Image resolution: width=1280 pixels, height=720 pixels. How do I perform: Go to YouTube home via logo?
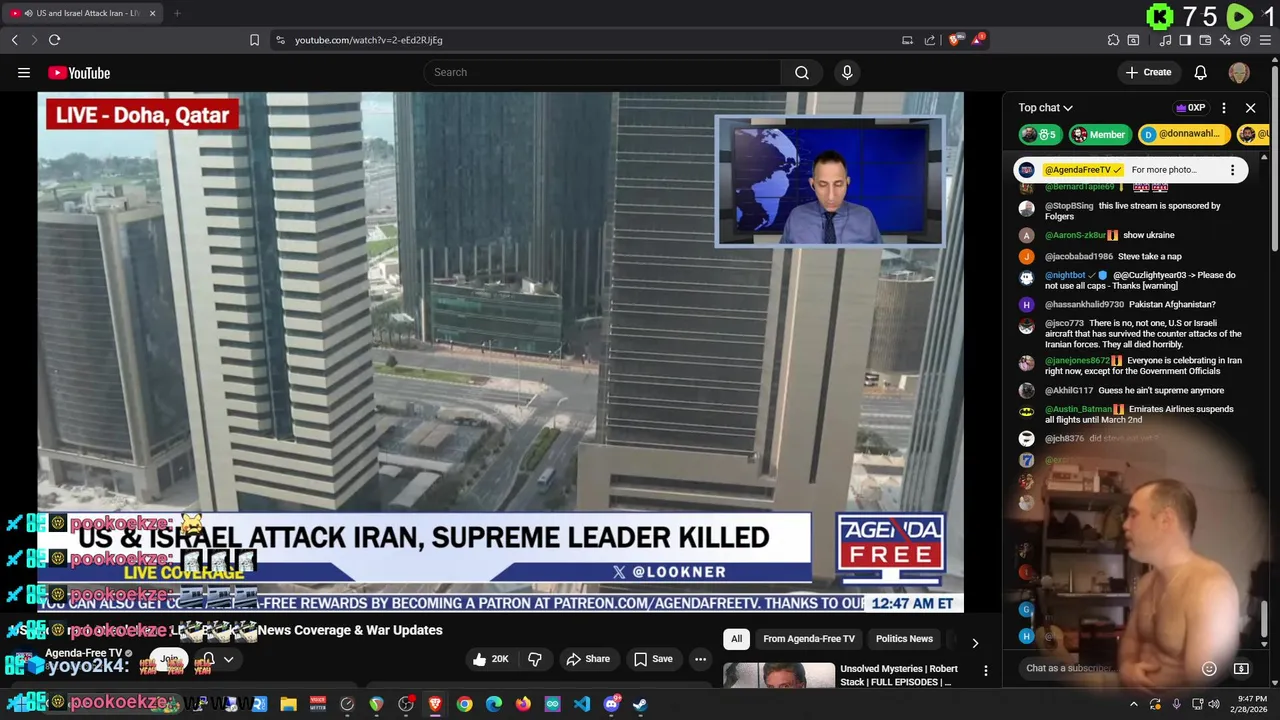tap(79, 72)
